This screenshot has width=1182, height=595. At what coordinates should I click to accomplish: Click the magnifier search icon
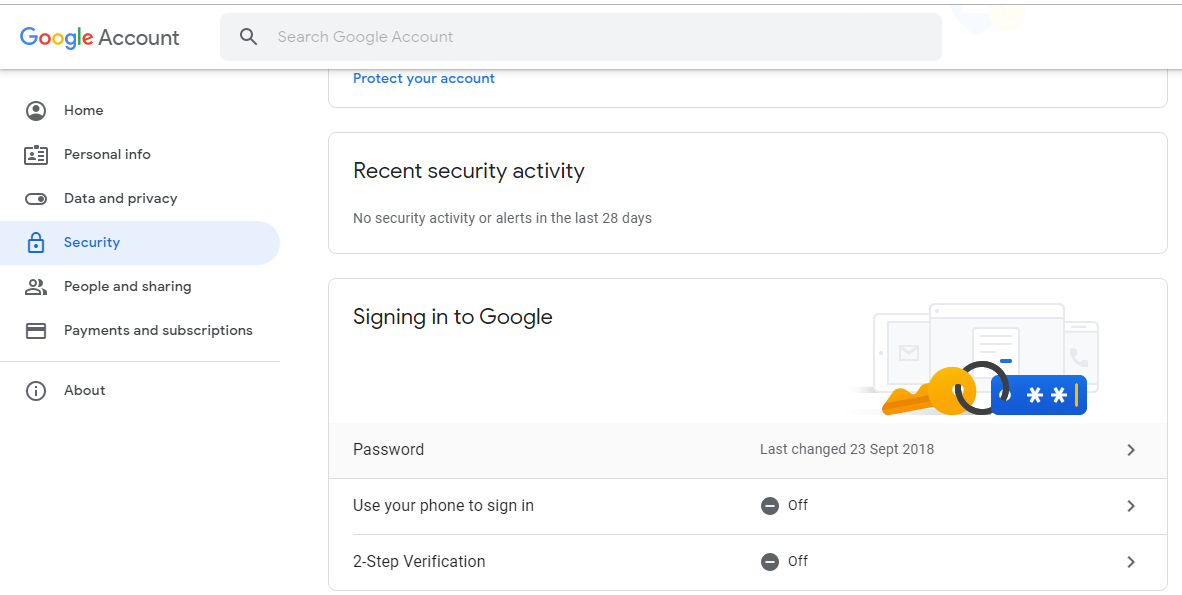[x=249, y=37]
